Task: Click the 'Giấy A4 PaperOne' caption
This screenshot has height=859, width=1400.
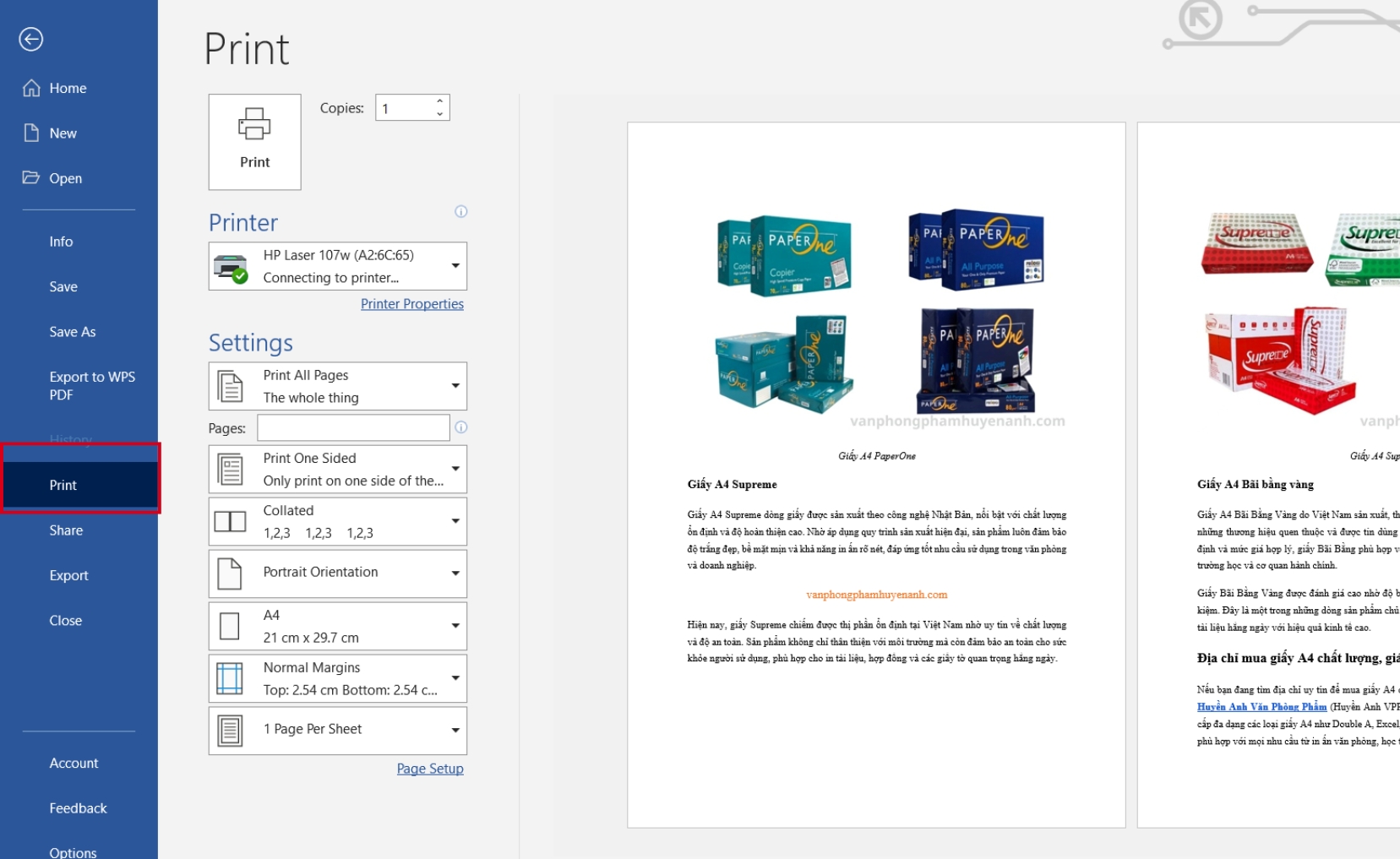Action: (x=876, y=456)
